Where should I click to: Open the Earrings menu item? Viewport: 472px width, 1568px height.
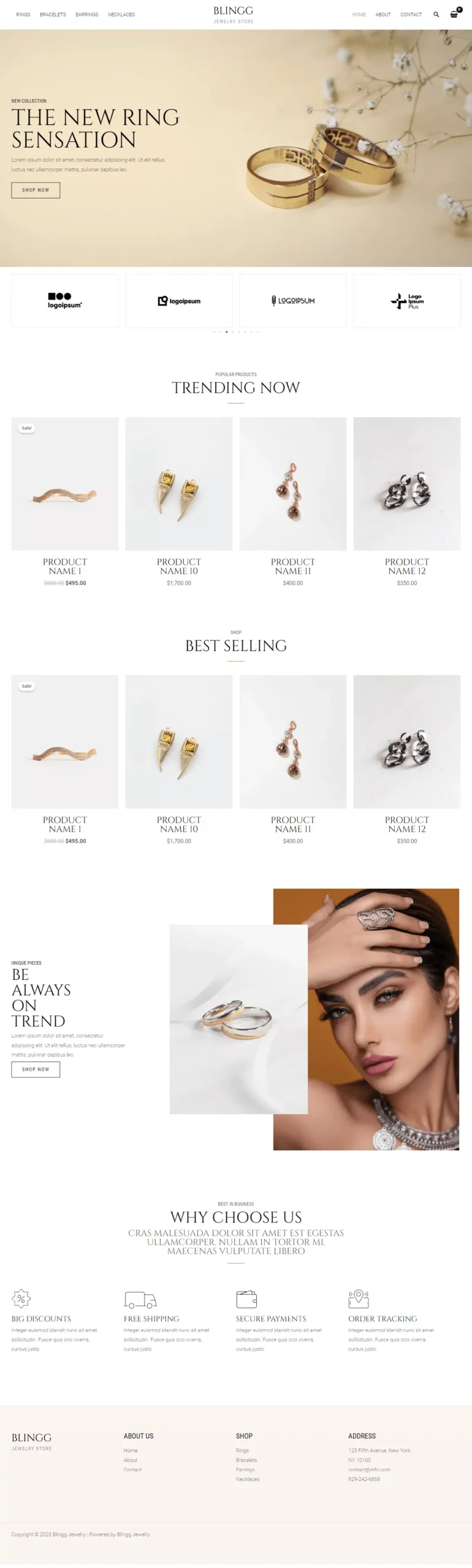pyautogui.click(x=87, y=14)
